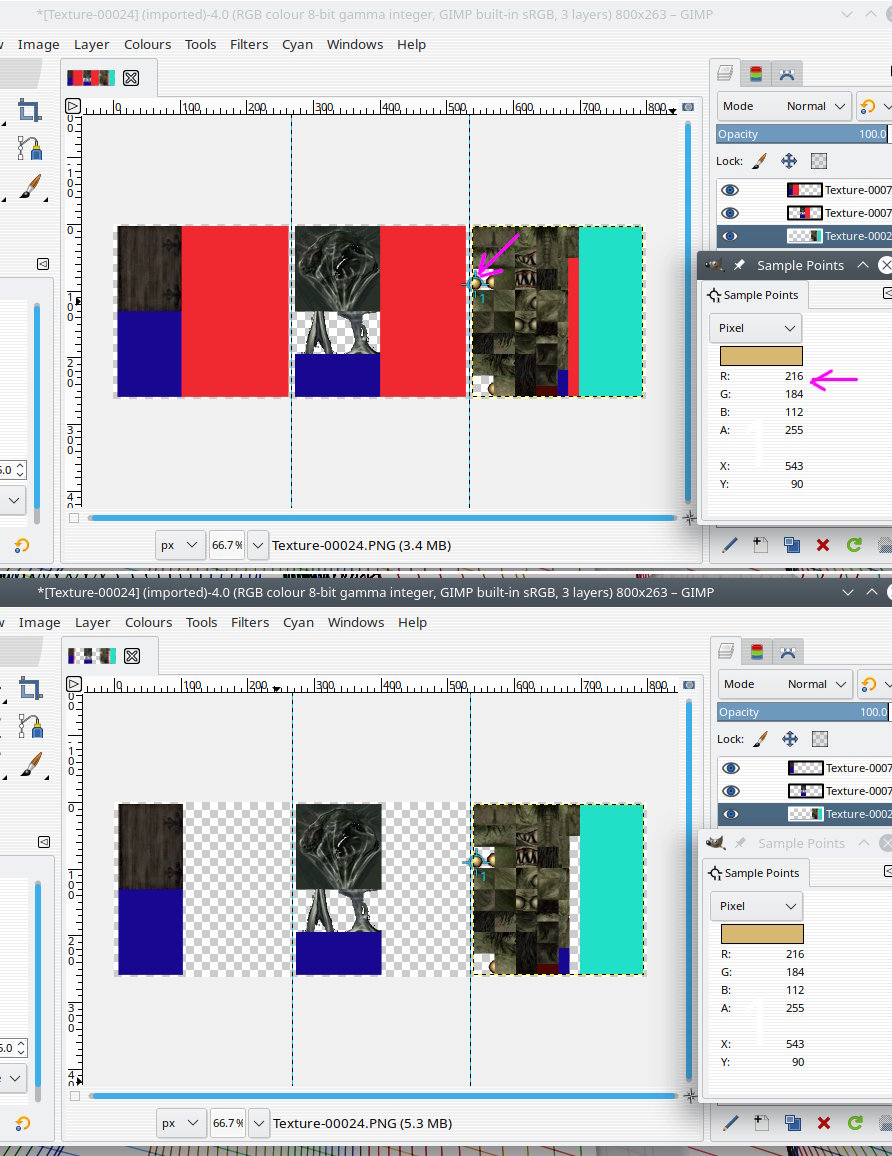This screenshot has width=892, height=1156.
Task: Click the lock alpha channel icon in the lower window
Action: [x=820, y=739]
